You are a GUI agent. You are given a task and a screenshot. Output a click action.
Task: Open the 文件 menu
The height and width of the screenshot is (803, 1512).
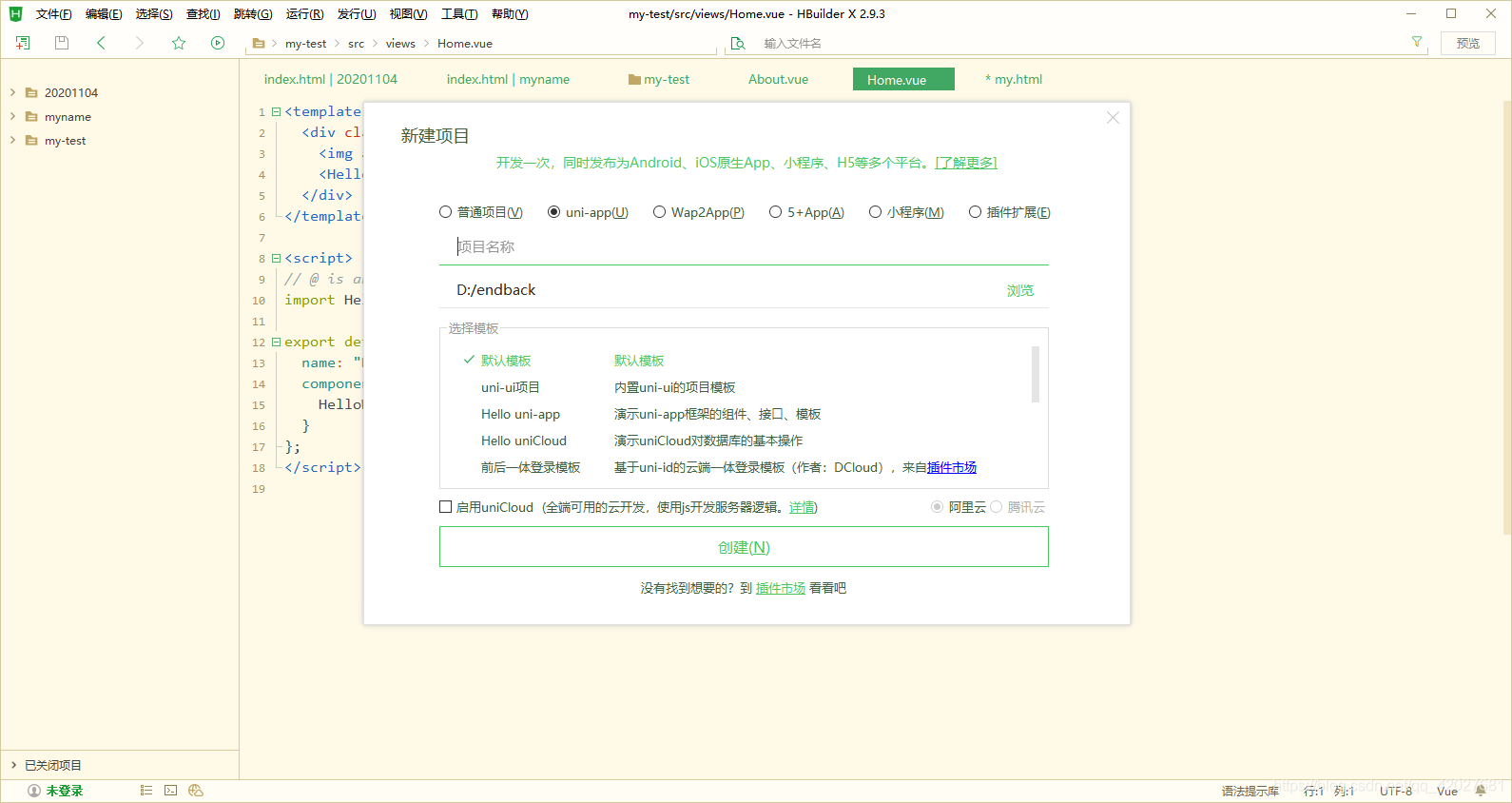53,14
